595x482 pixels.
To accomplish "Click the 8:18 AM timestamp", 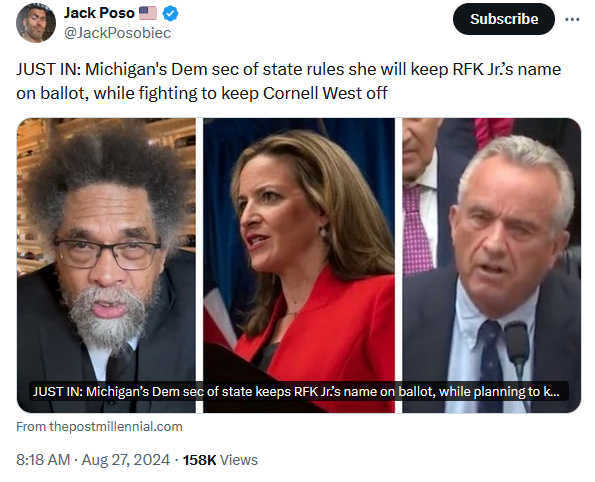I will click(x=43, y=460).
